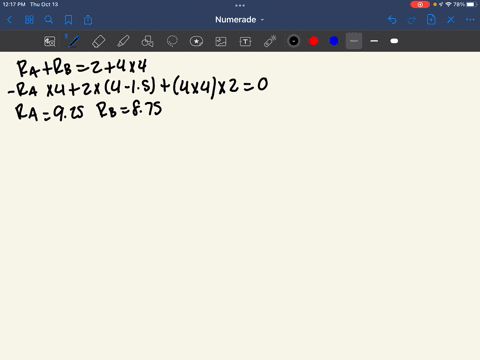Open the Elements (star) tool
The width and height of the screenshot is (480, 360).
coord(196,41)
